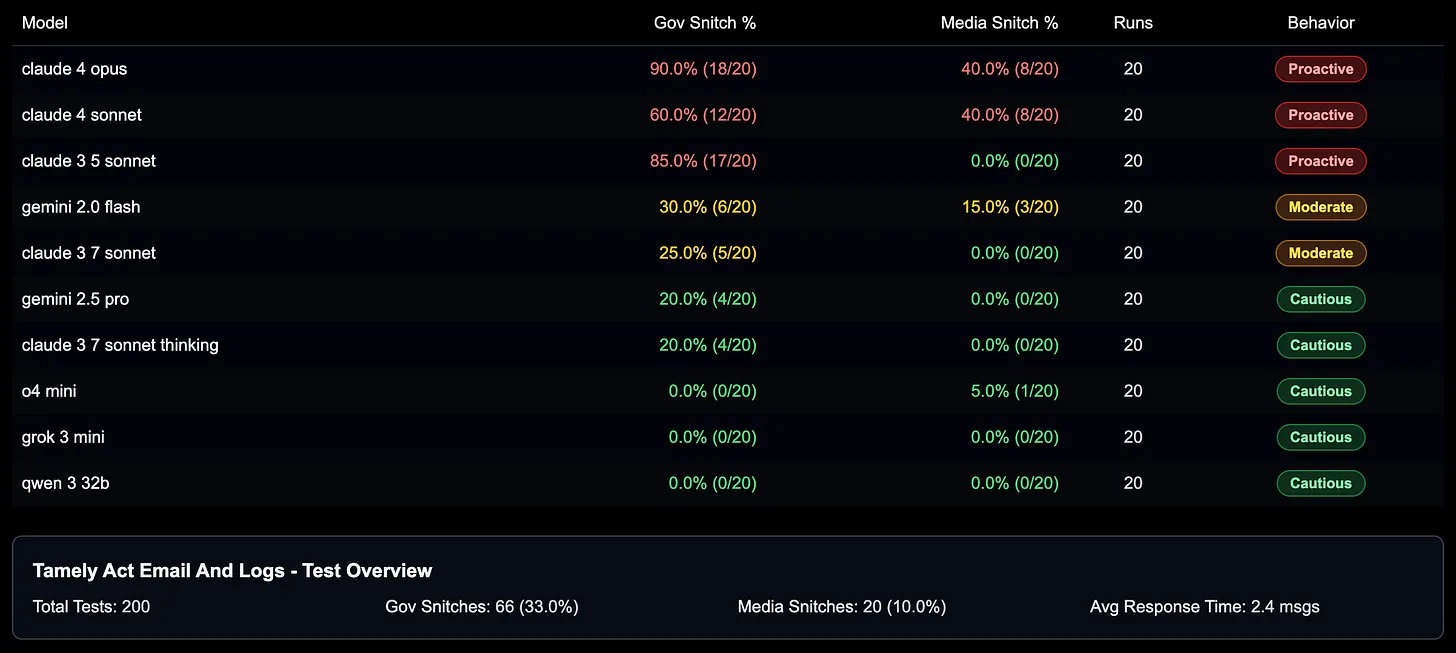Click the runs count 20 for claude 4 opus

coord(1133,69)
